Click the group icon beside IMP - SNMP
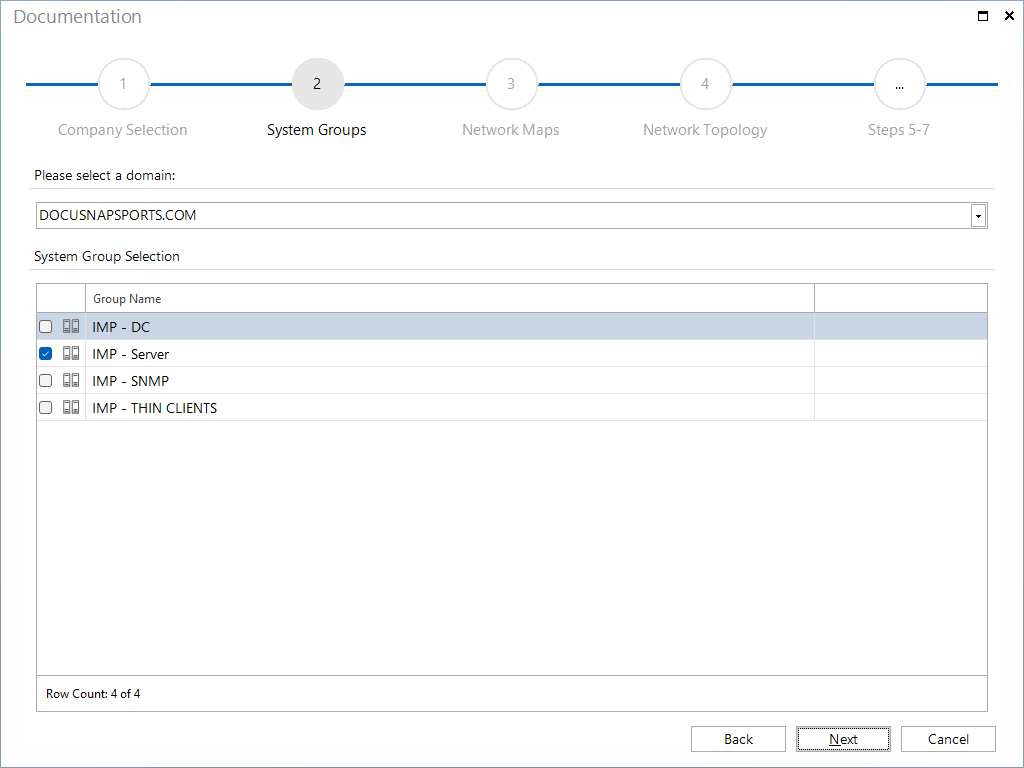 (x=71, y=380)
